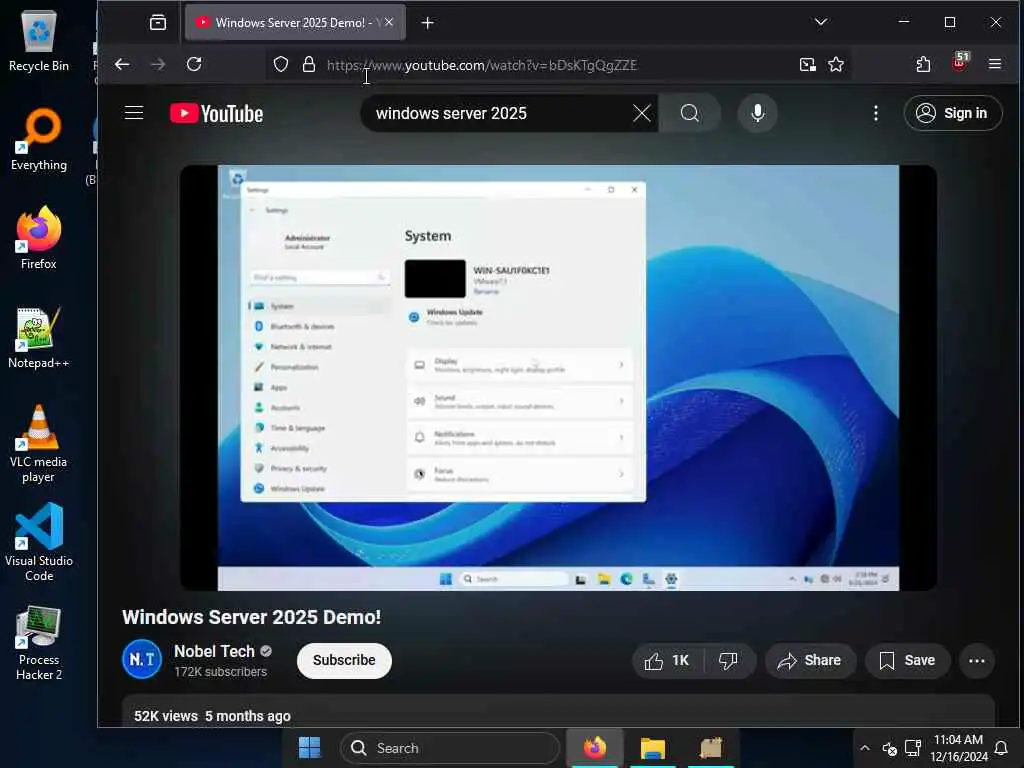
Task: Open the Firefox application menu
Action: (995, 64)
